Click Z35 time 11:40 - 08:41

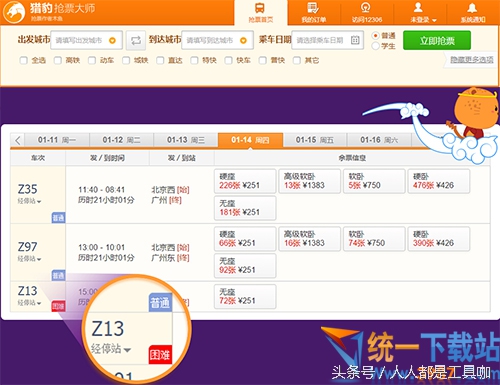click(101, 190)
